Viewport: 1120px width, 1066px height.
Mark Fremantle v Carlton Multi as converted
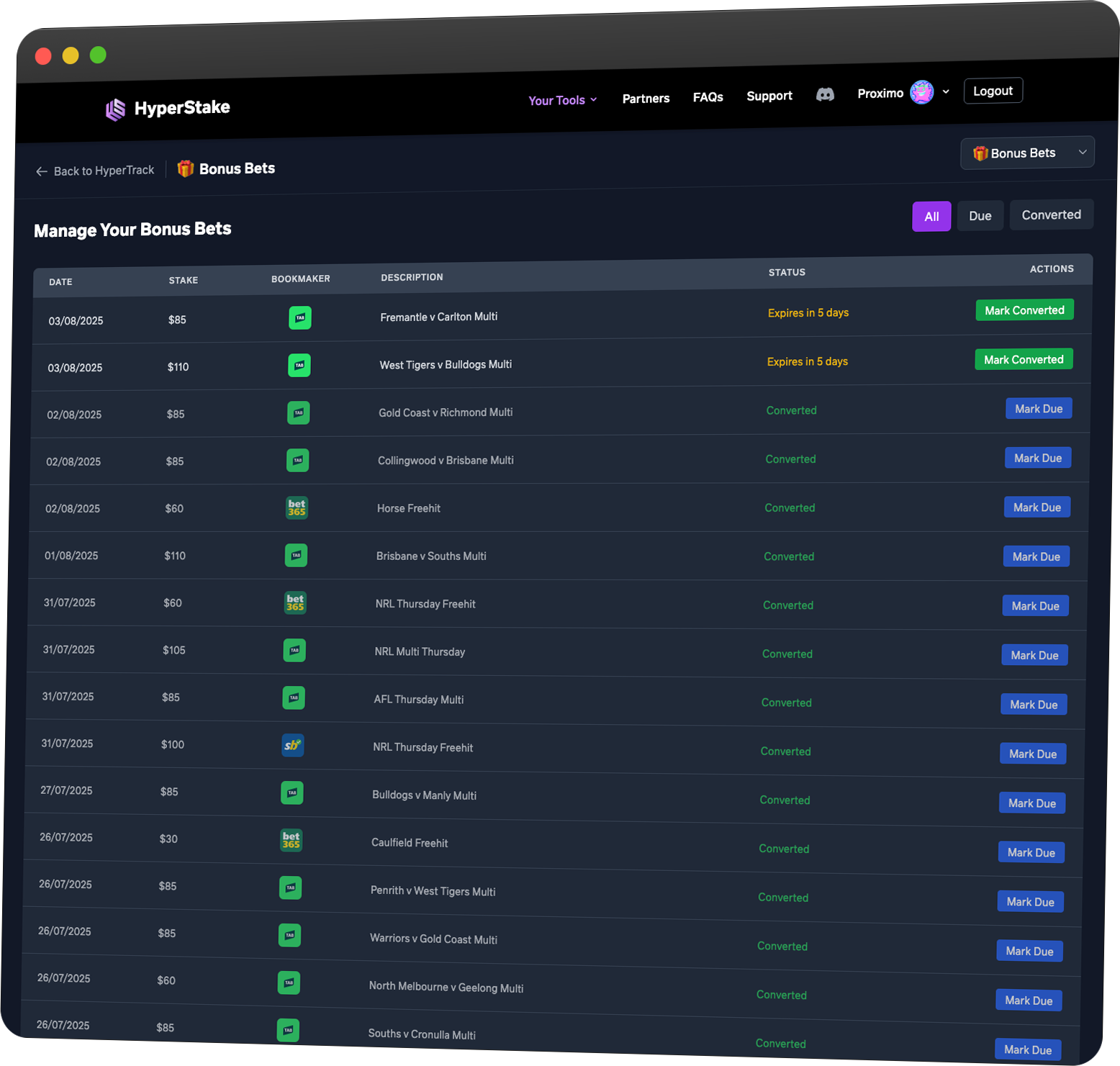(1024, 310)
